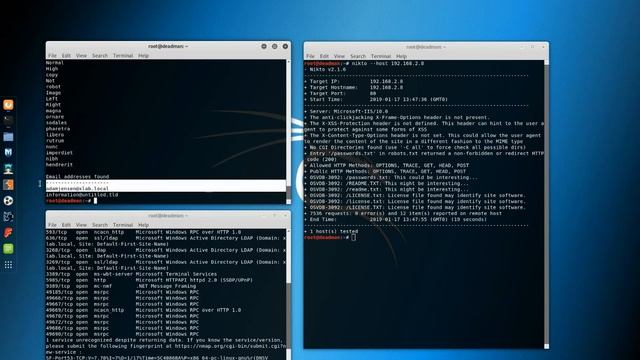Click the '9389/tcp open mc-nmf' nmap line
Image resolution: width=640 pixels, height=360 pixels.
[x=121, y=286]
